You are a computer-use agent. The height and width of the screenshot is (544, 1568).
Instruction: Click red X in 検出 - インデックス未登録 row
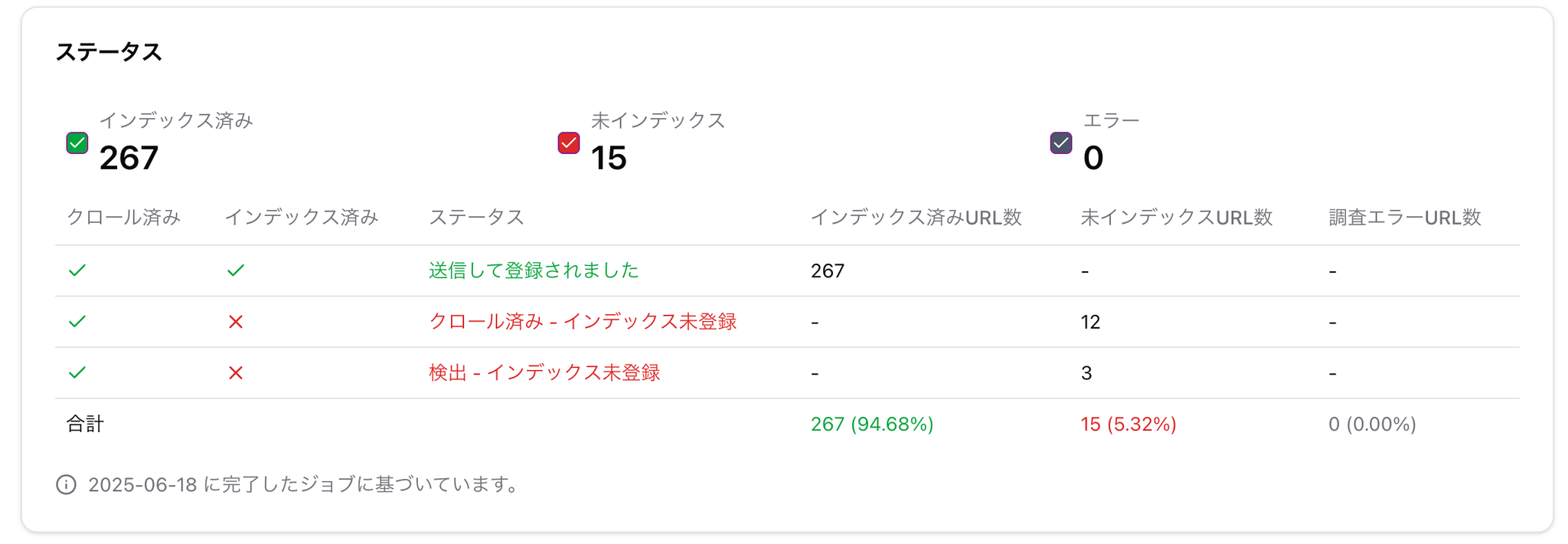point(236,373)
